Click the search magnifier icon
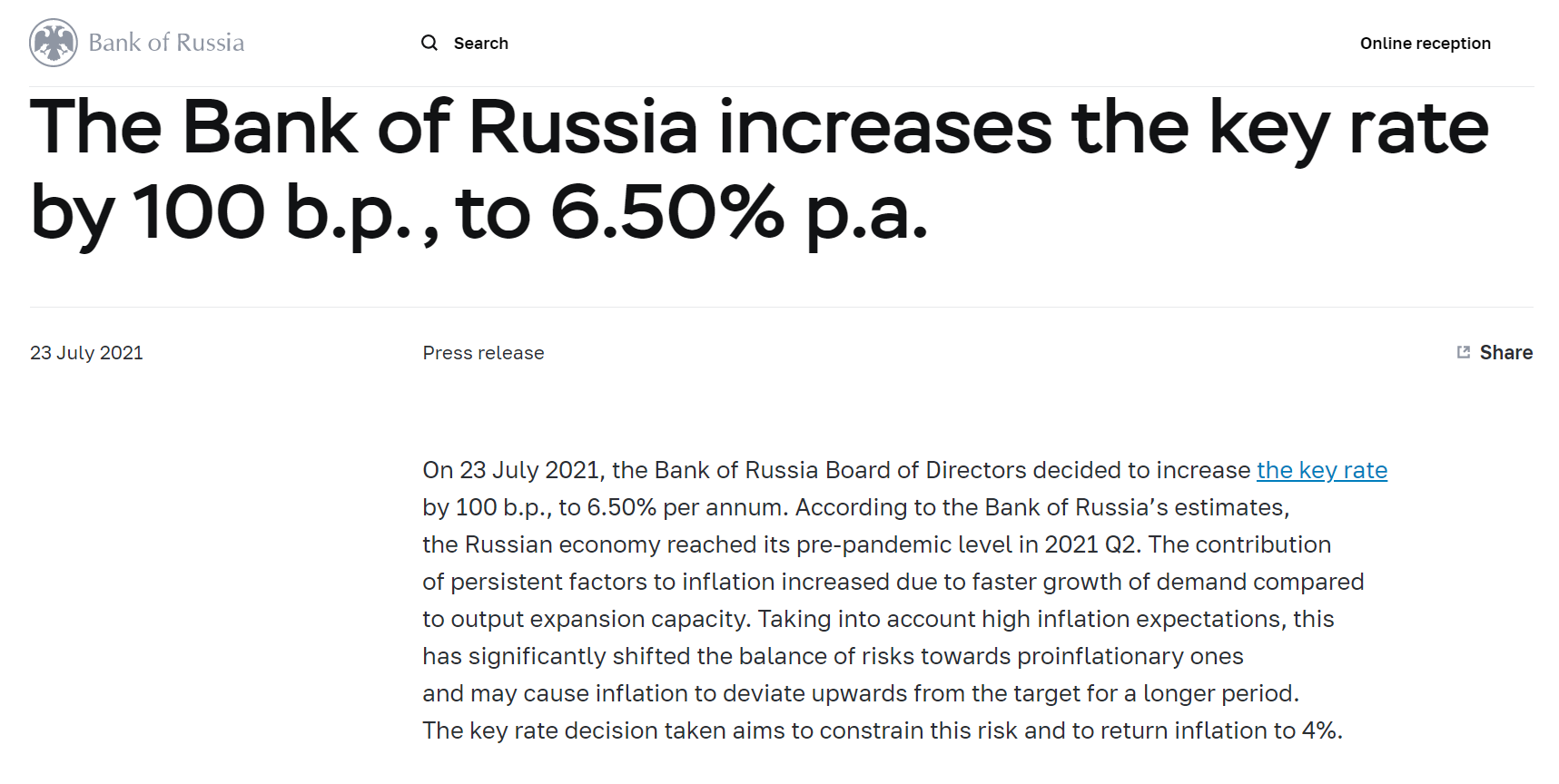1559x784 pixels. (429, 43)
